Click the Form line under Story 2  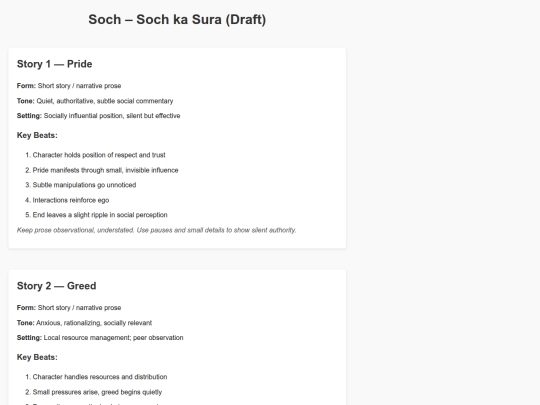tap(69, 308)
